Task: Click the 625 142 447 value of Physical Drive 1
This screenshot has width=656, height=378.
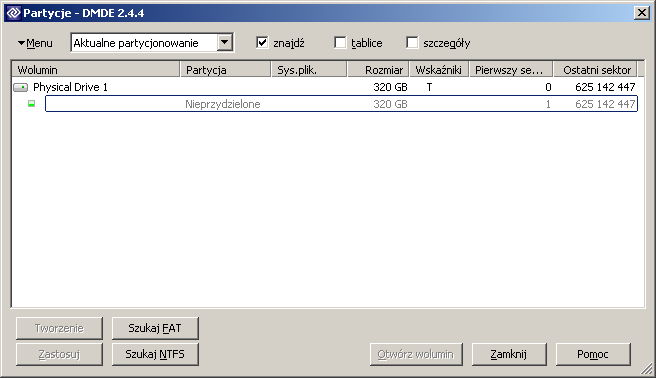Action: (605, 87)
